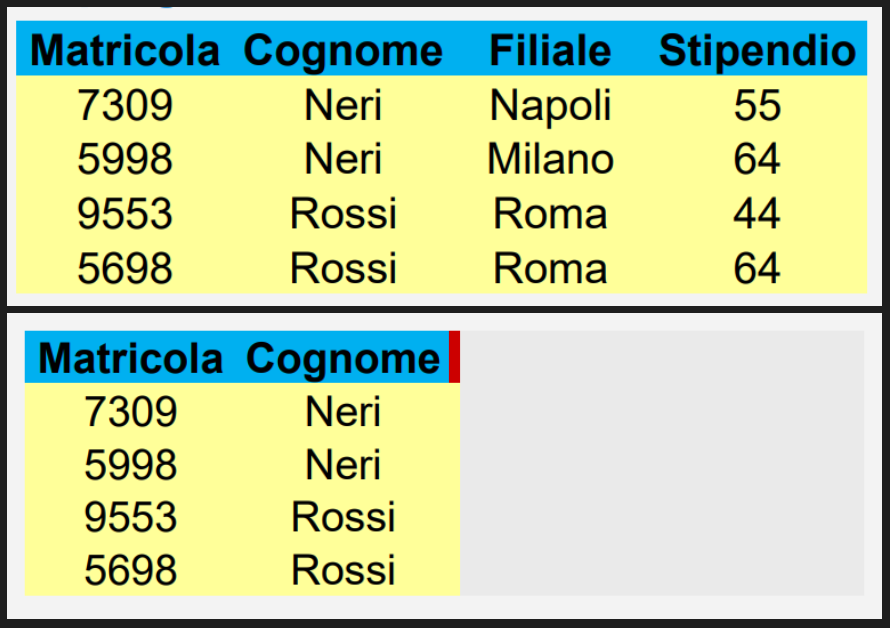Select 9553 in the bottom table

click(131, 517)
